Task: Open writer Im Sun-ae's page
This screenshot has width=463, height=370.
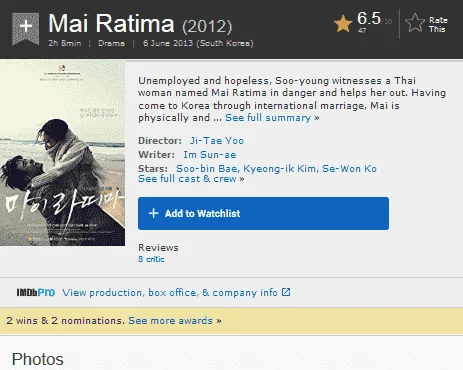Action: click(210, 155)
